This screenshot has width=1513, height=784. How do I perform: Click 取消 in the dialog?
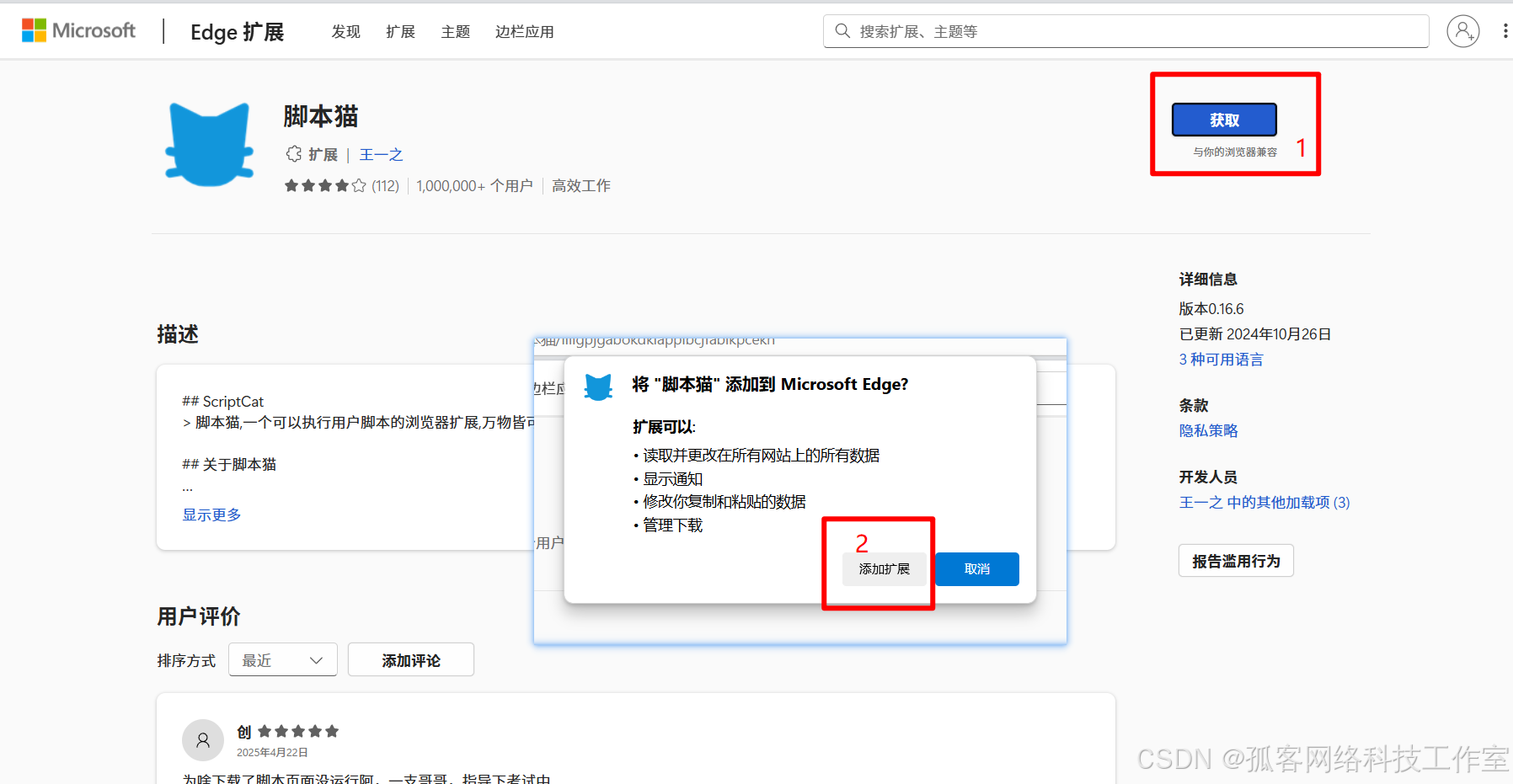click(977, 569)
